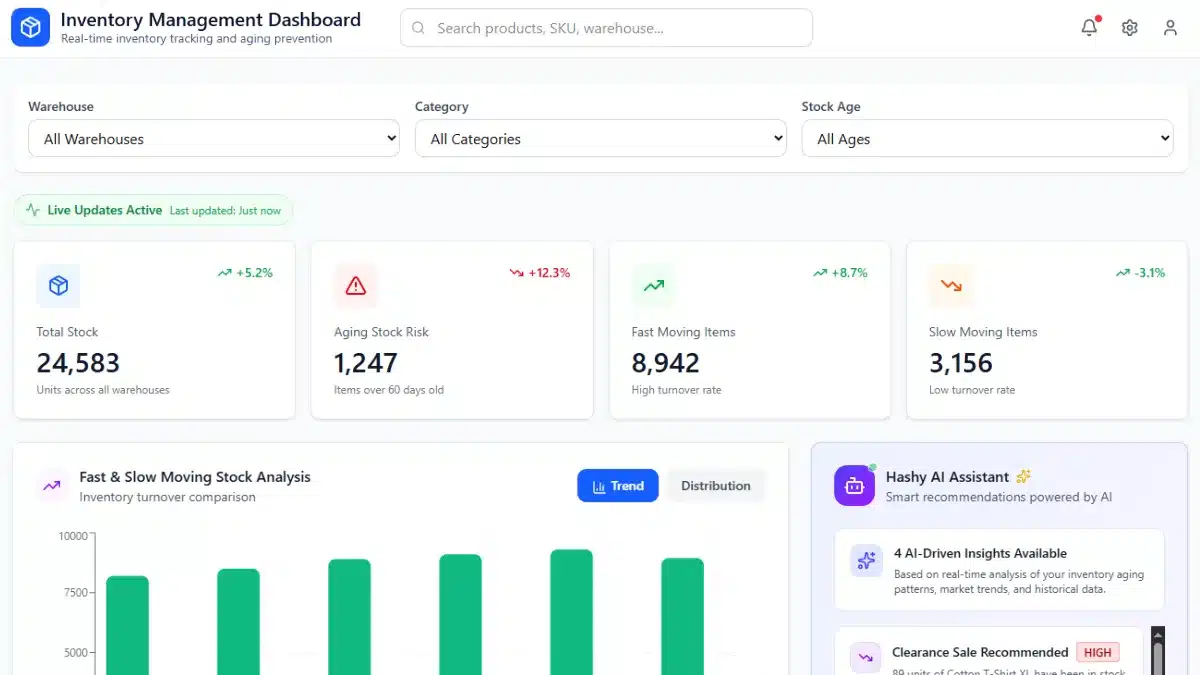Open settings gear icon
The image size is (1200, 675).
[1129, 28]
